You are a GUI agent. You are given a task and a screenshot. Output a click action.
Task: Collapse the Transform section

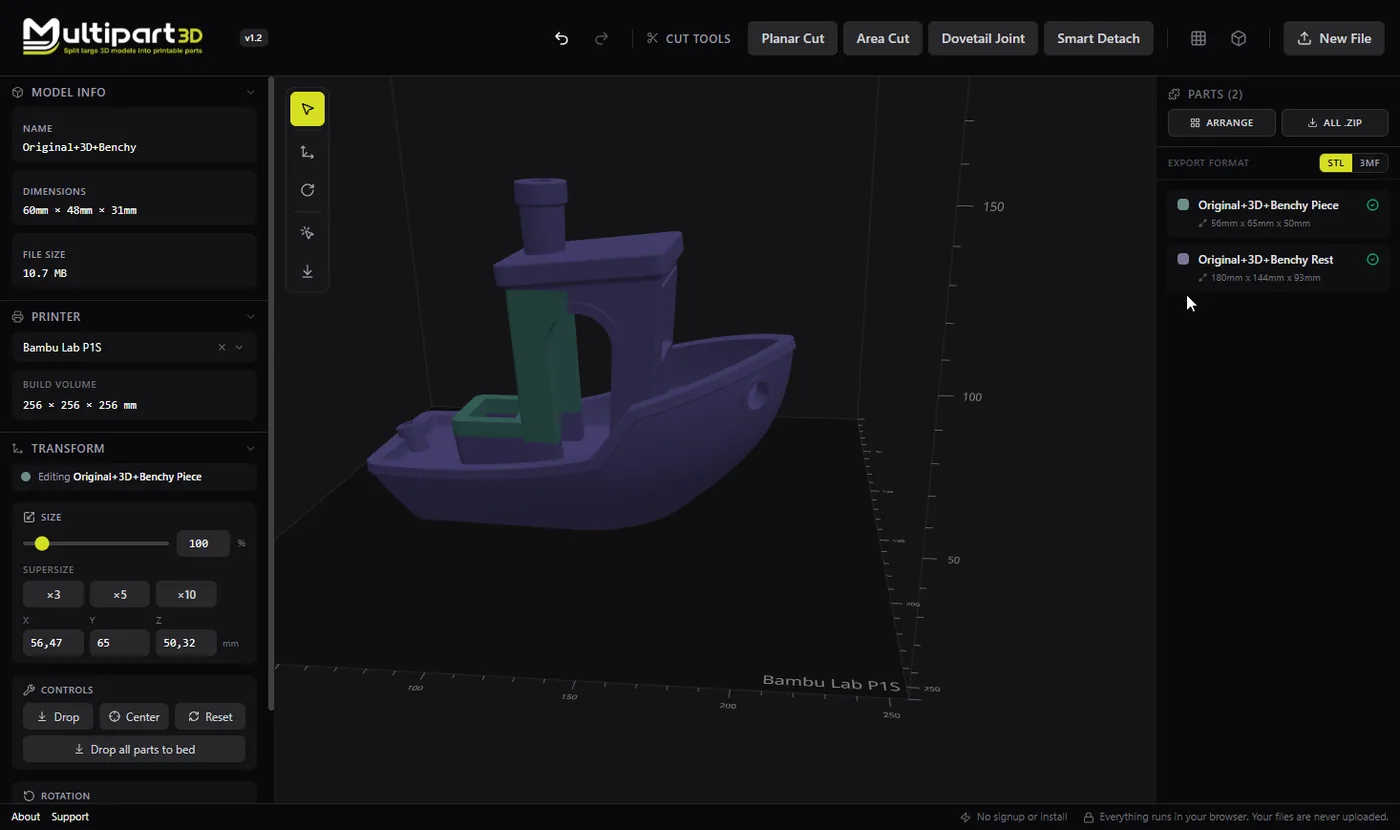pyautogui.click(x=250, y=448)
